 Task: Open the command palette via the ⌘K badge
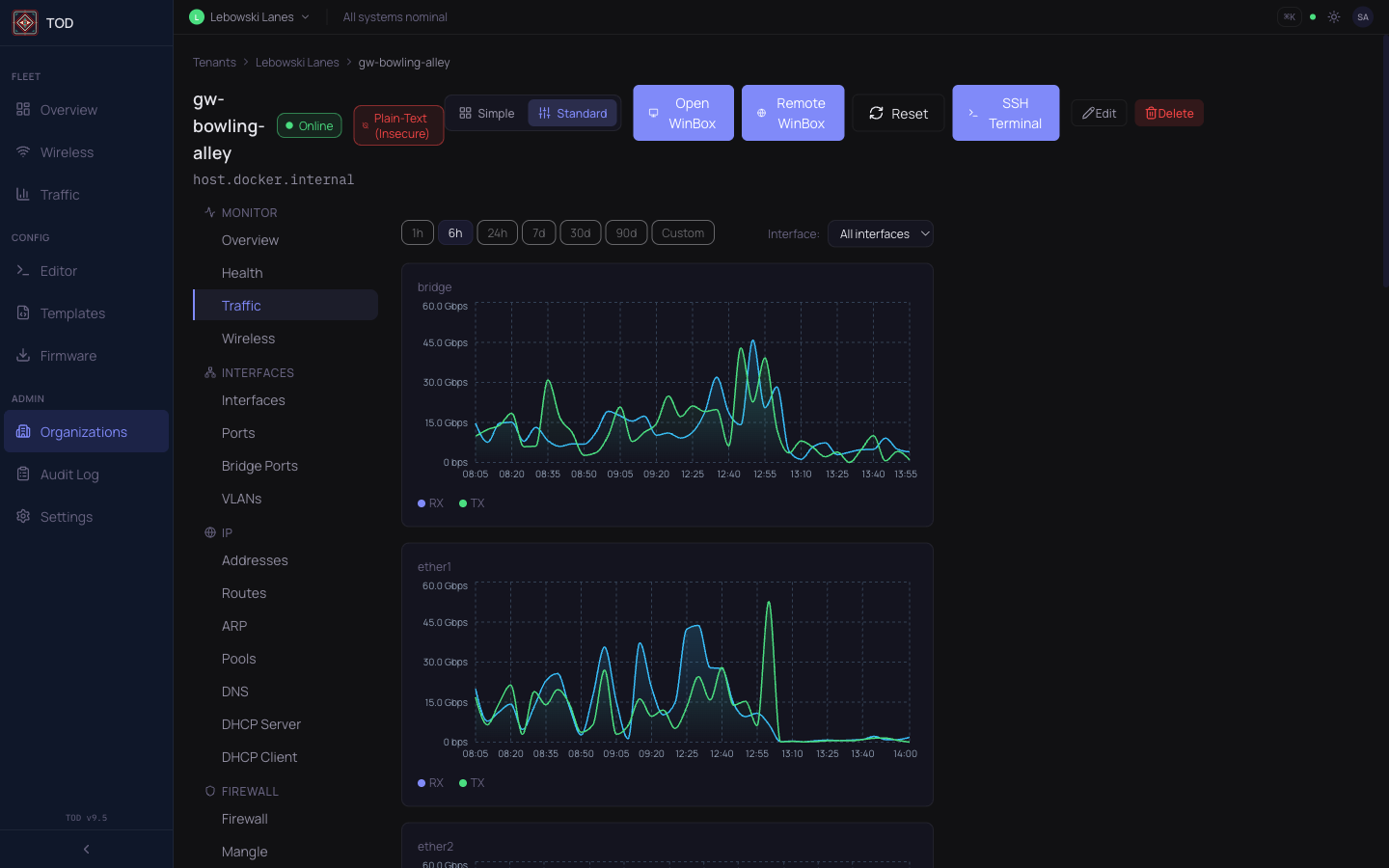tap(1290, 16)
